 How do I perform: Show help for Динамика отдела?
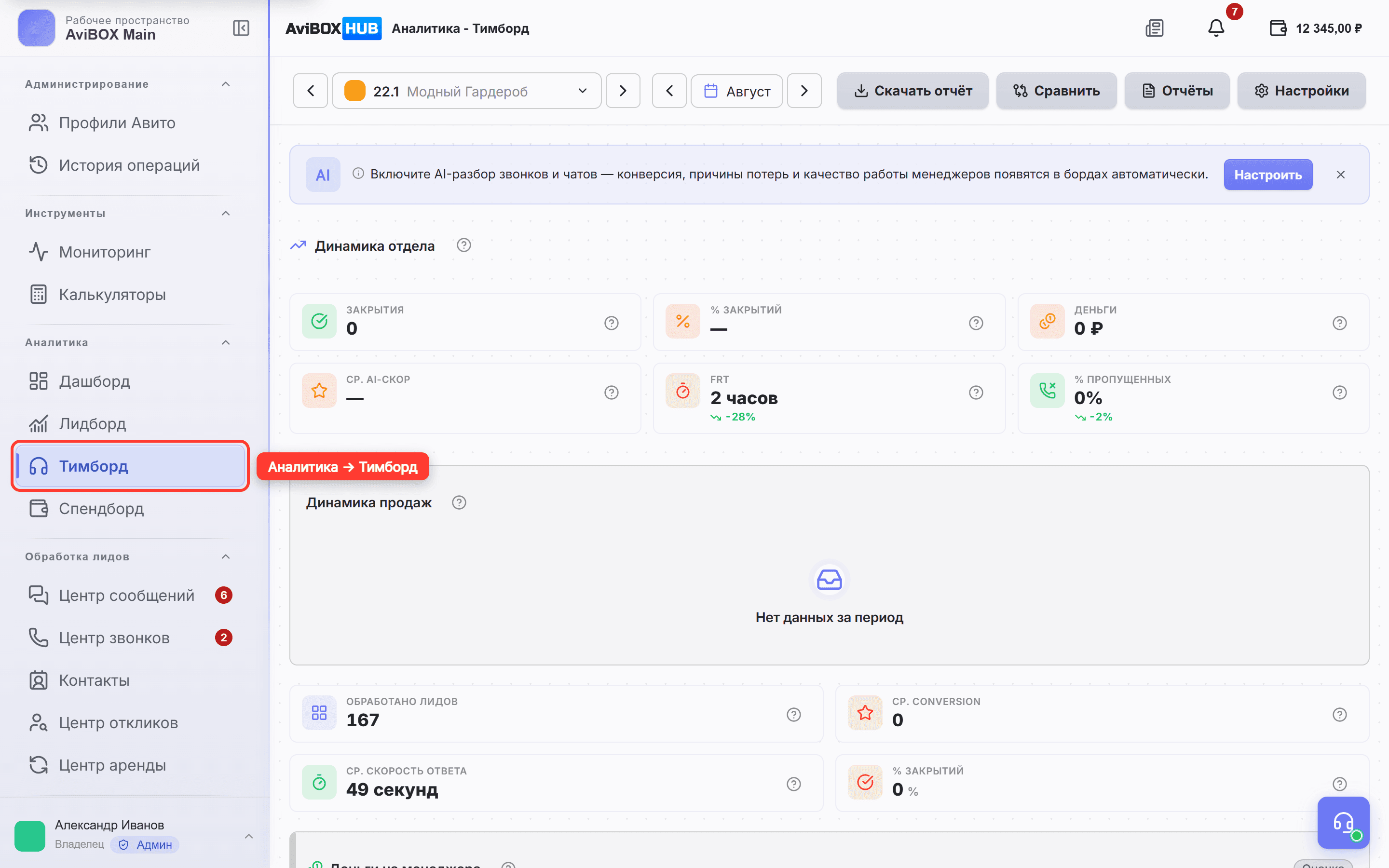coord(464,246)
